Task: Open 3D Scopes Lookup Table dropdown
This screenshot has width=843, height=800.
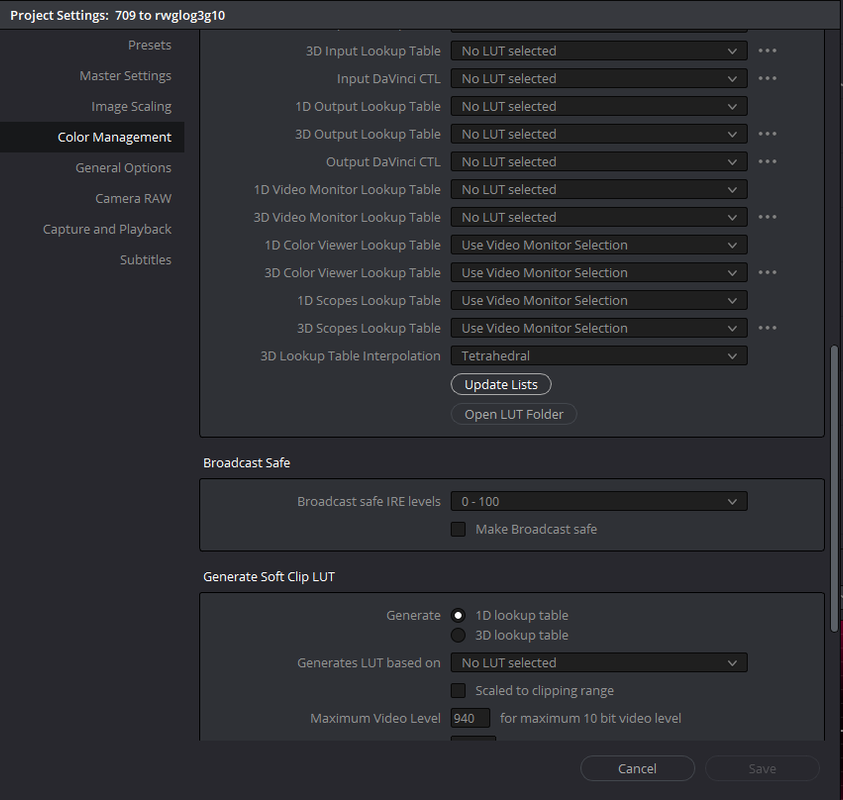Action: [599, 328]
